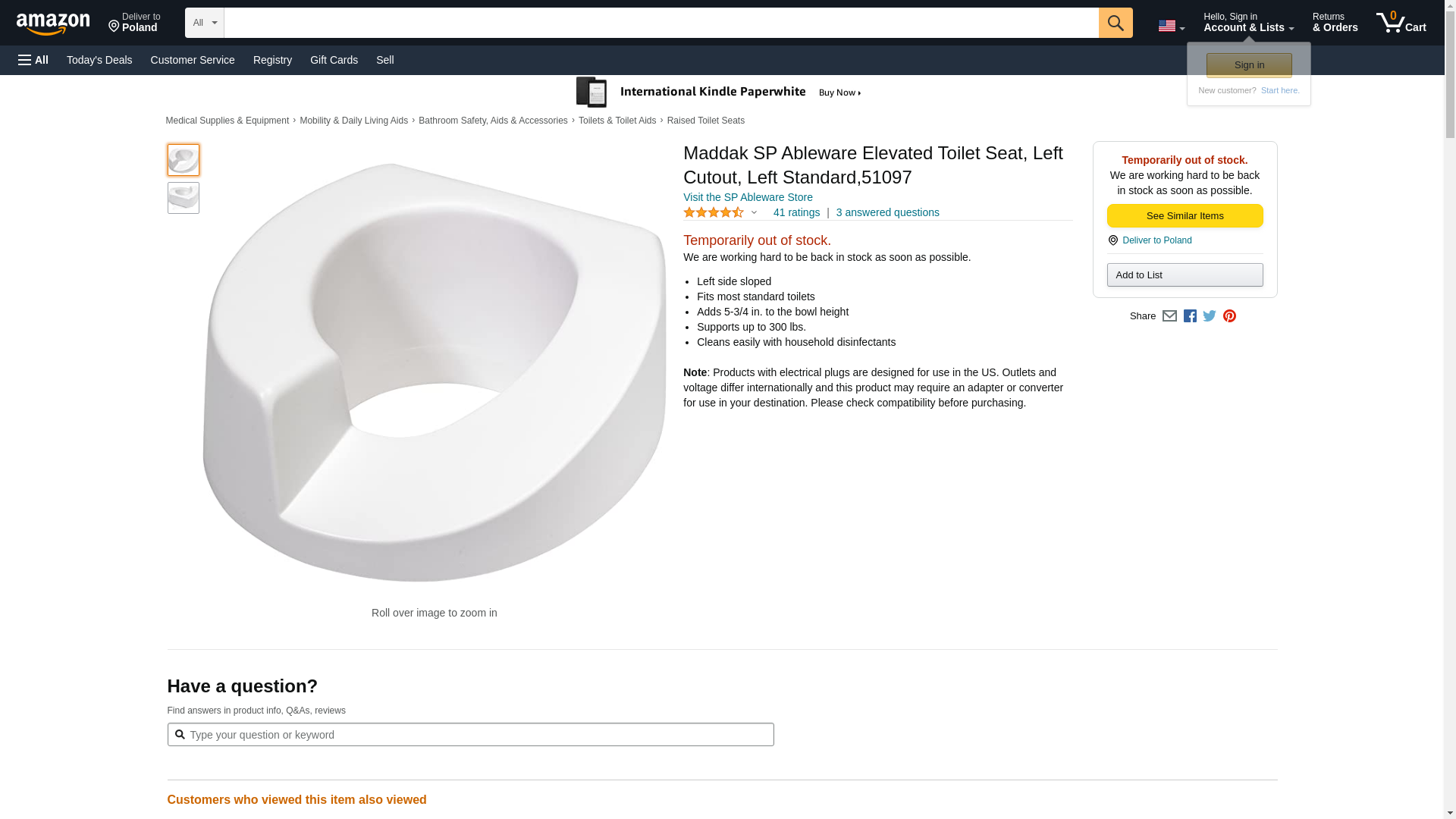Click the See Similar Items button
The width and height of the screenshot is (1456, 819).
(x=1185, y=216)
